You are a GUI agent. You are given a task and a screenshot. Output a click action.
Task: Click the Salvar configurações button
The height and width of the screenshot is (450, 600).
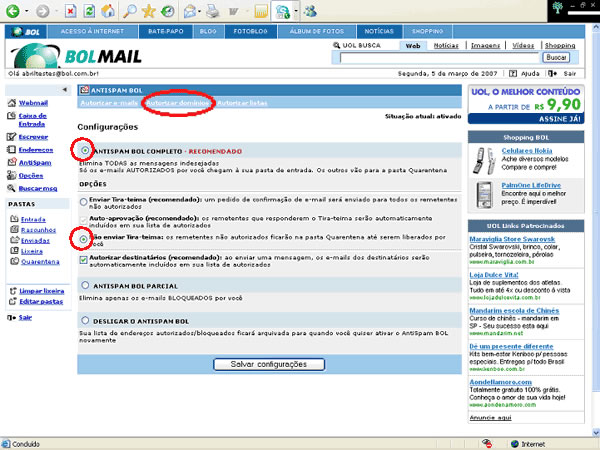click(269, 363)
